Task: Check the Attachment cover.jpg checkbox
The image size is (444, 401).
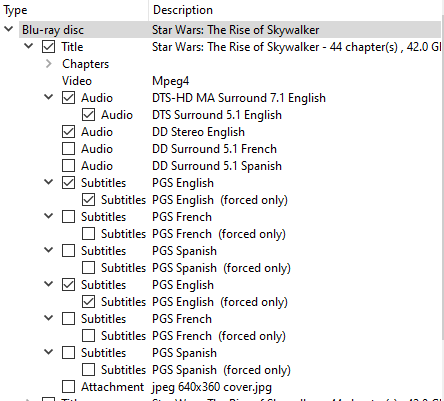Action: (x=68, y=387)
